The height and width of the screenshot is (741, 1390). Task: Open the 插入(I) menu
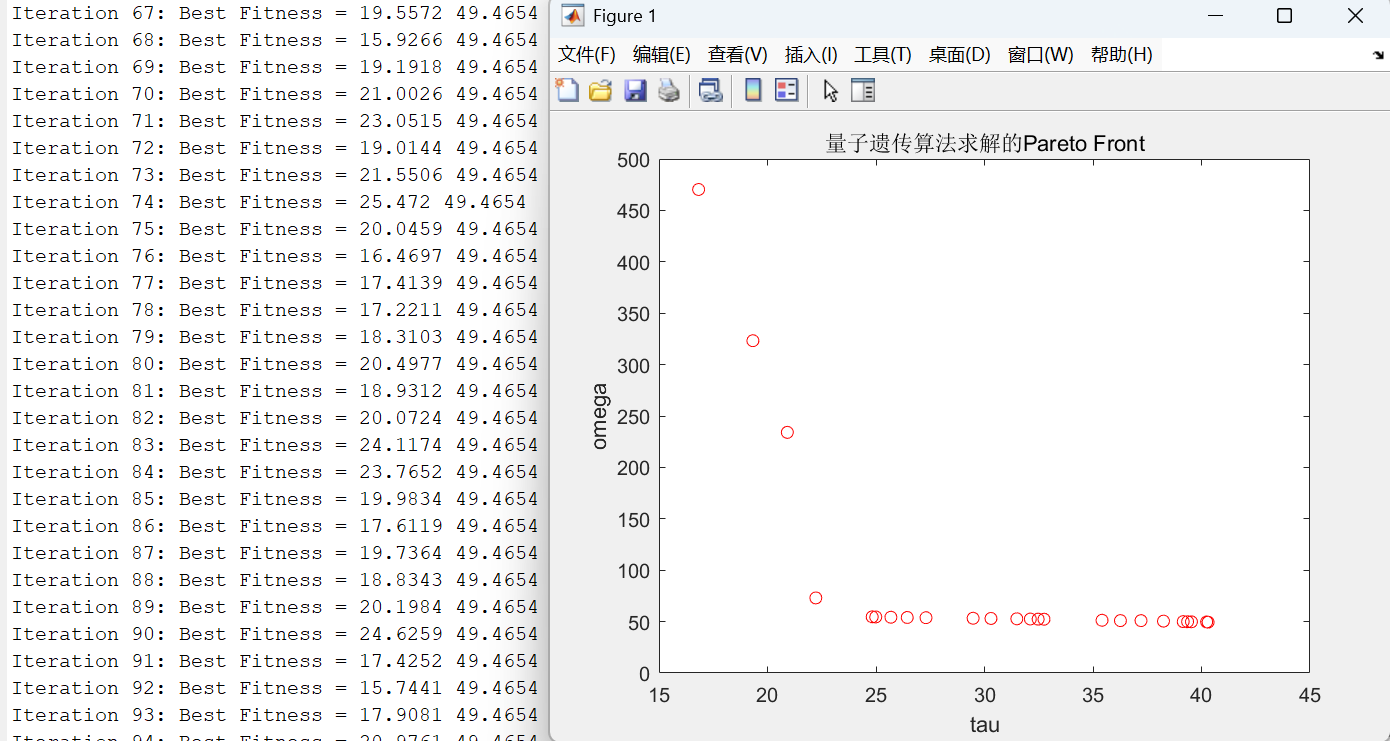tap(811, 55)
